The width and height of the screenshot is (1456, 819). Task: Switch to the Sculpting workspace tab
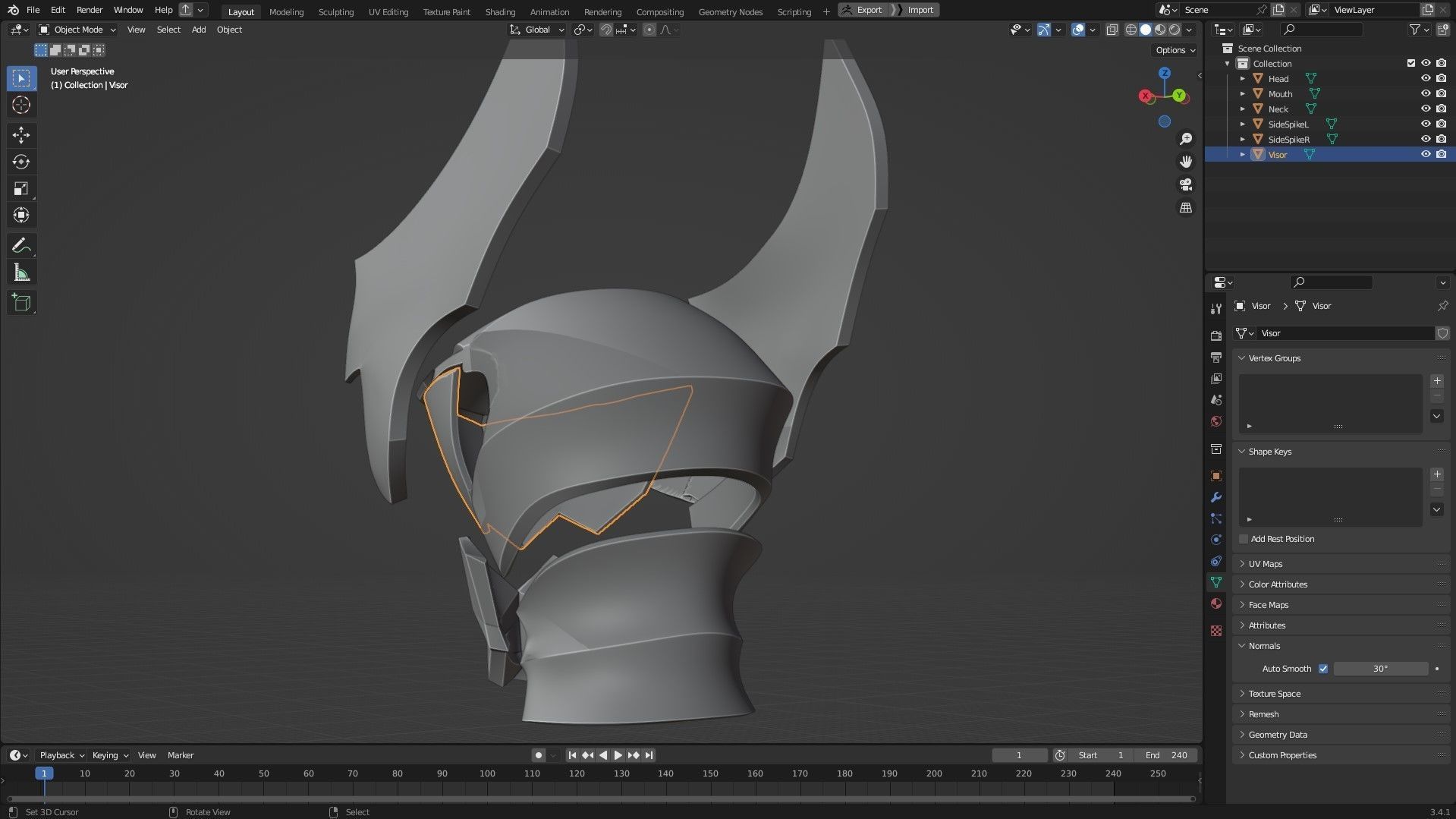[x=335, y=11]
